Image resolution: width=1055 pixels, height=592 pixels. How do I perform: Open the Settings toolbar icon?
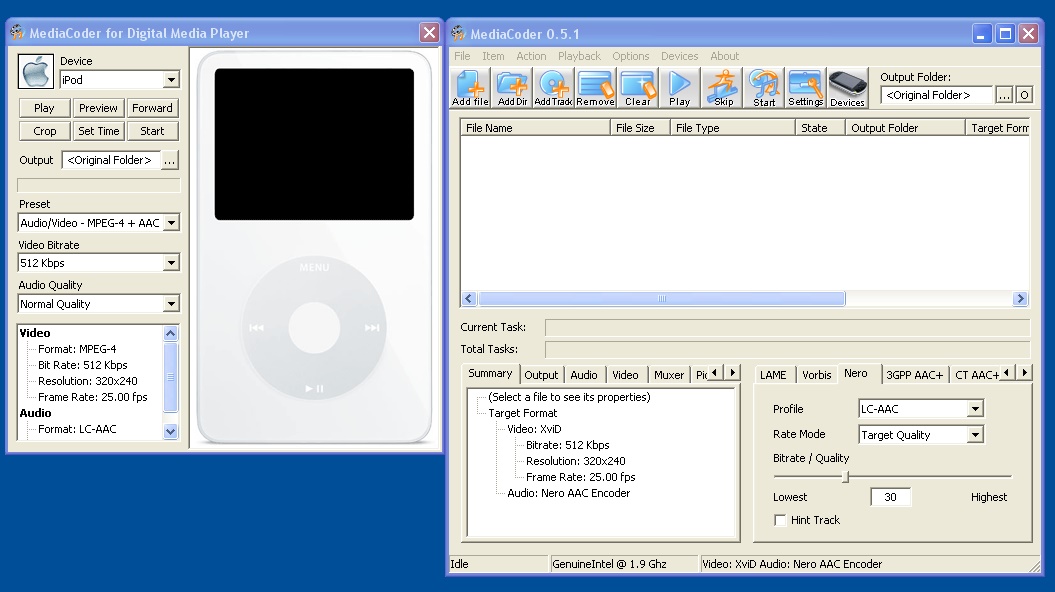pos(805,87)
